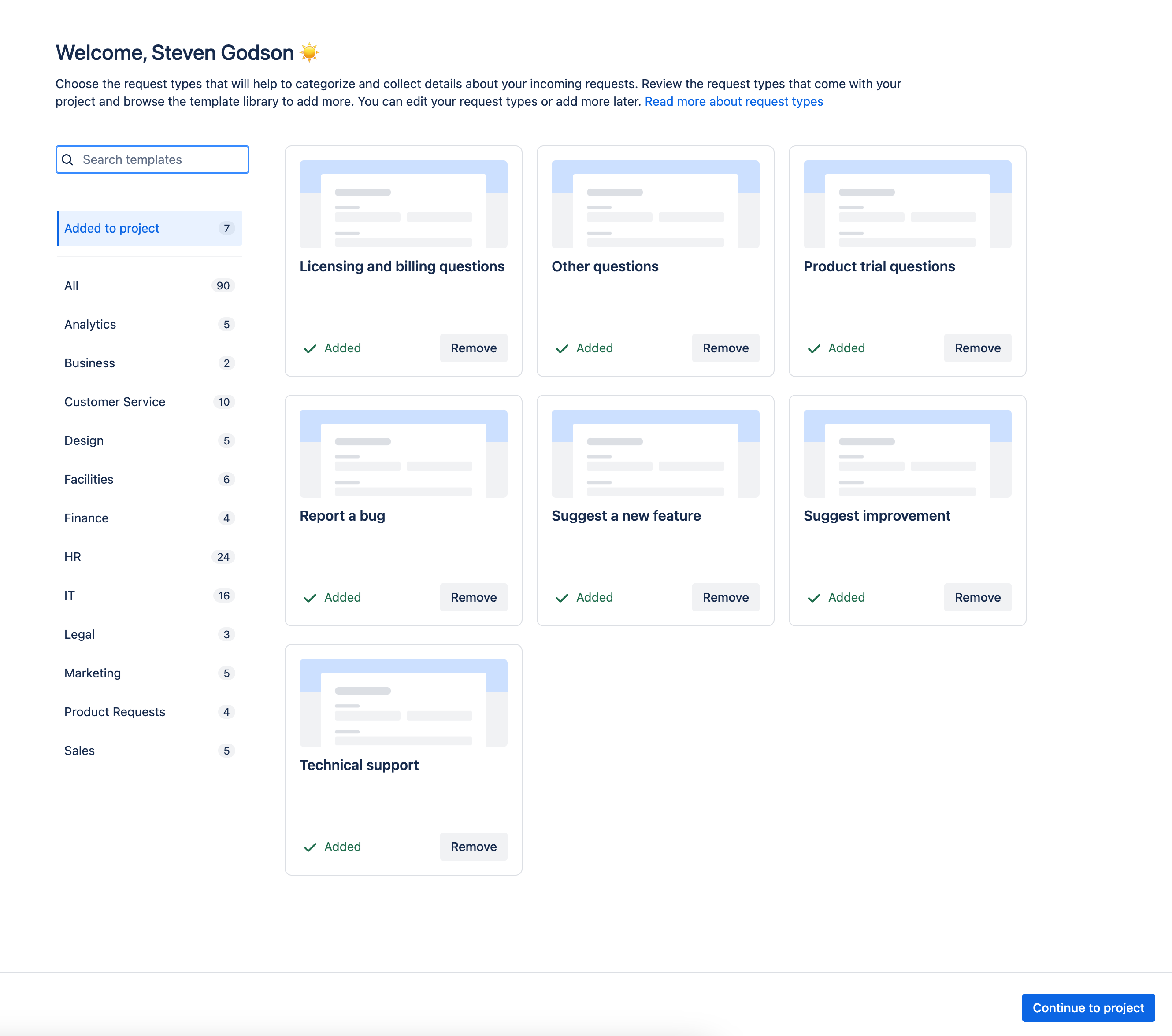
Task: Open the HR category
Action: tap(150, 557)
